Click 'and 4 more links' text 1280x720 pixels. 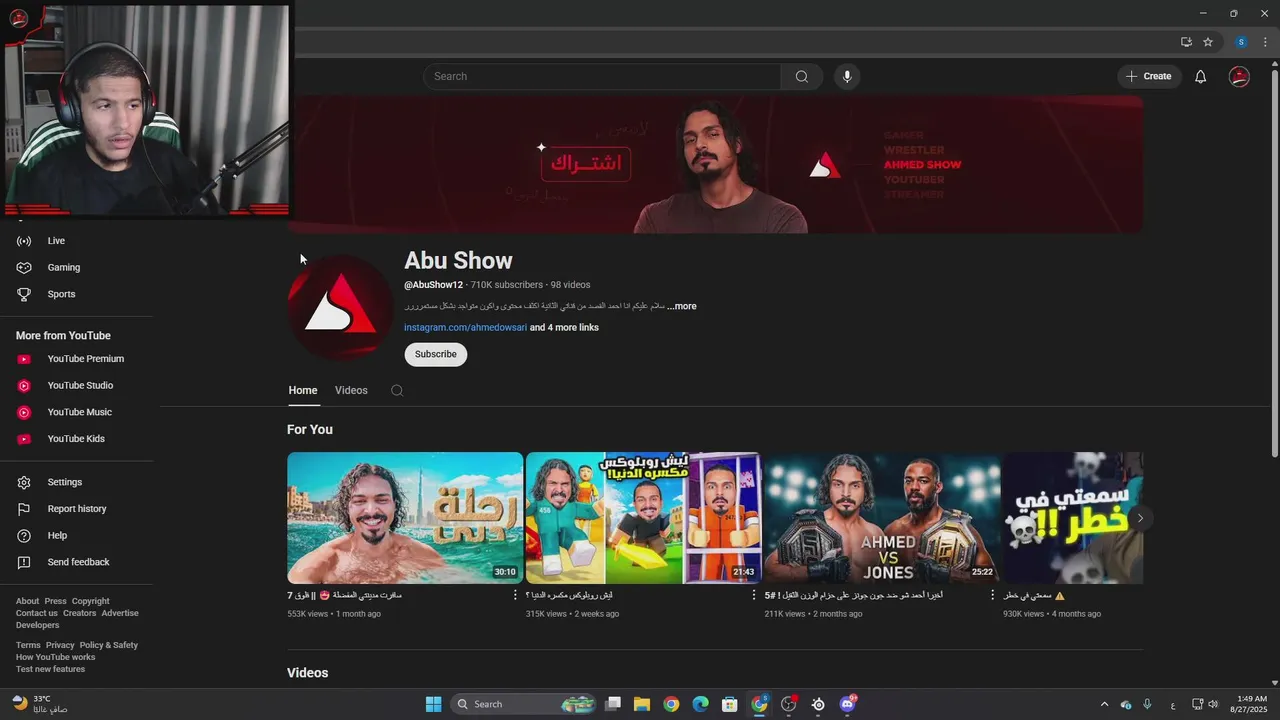coord(564,327)
